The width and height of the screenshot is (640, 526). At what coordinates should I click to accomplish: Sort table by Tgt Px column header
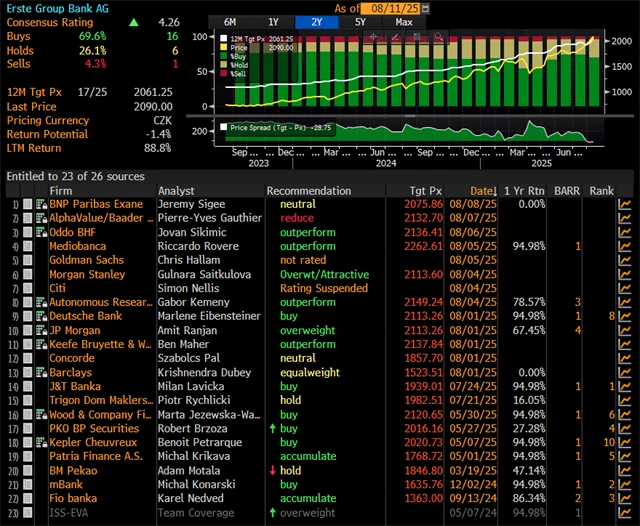tap(428, 190)
